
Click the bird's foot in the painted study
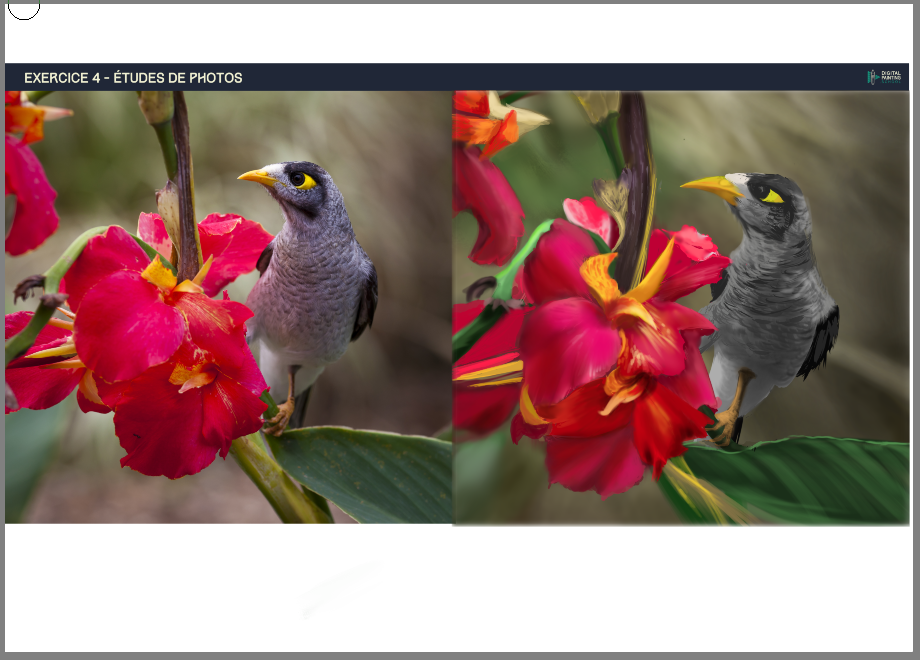pyautogui.click(x=725, y=425)
